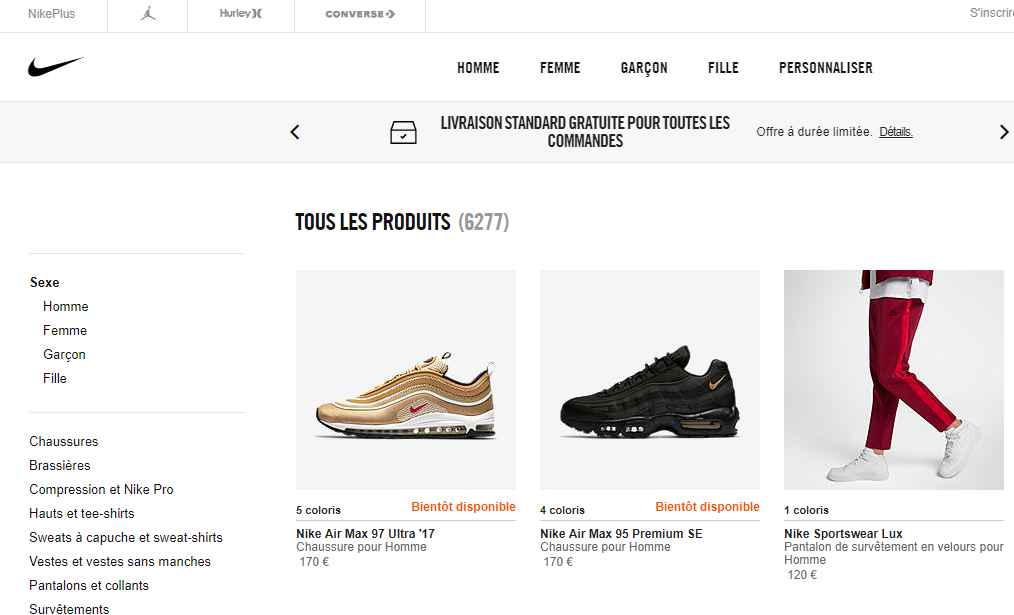Viewport: 1014px width, 615px height.
Task: Open the black Air Max 95 Premium thumbnail
Action: click(650, 379)
